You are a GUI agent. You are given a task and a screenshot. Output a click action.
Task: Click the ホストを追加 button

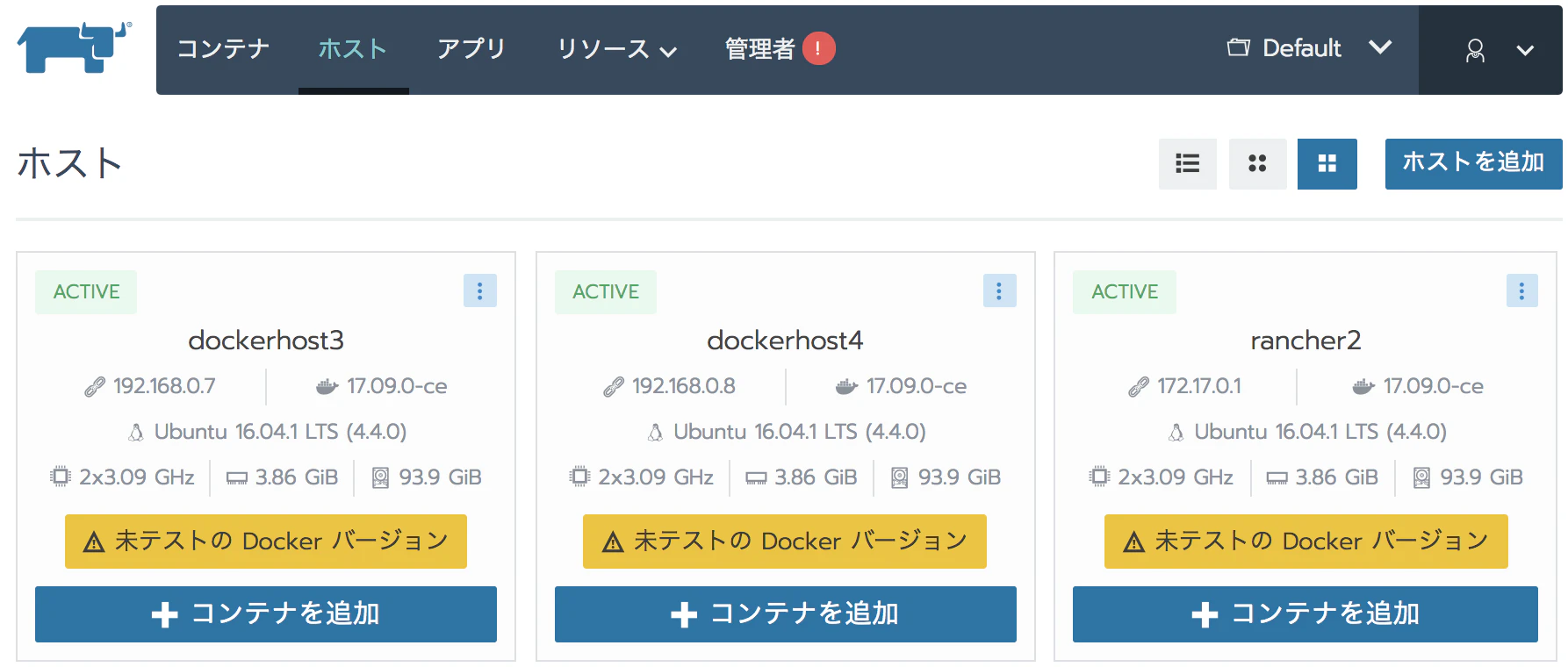(x=1473, y=163)
